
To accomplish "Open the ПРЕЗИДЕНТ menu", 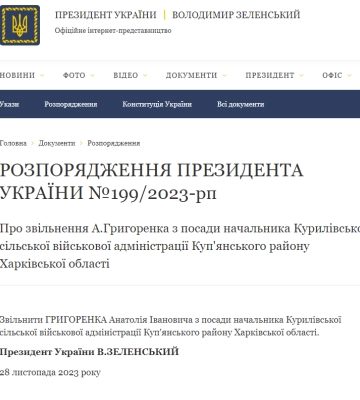I will click(x=270, y=75).
